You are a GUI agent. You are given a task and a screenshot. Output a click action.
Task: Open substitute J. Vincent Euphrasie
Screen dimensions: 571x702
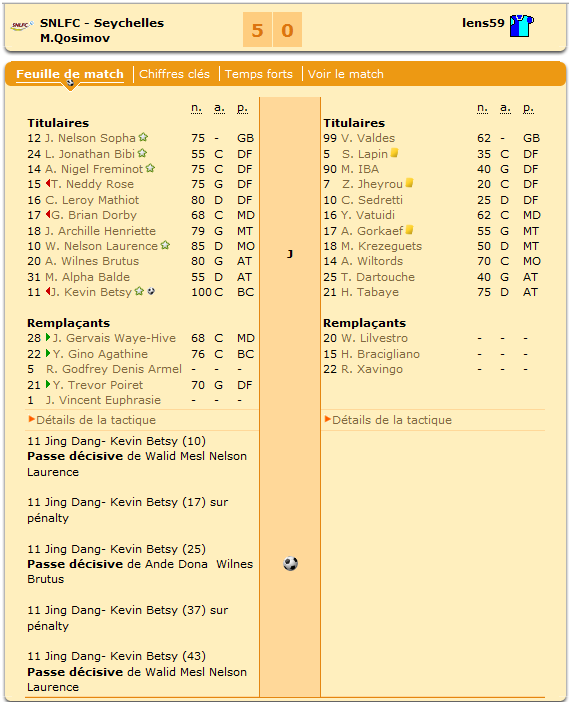tap(103, 400)
